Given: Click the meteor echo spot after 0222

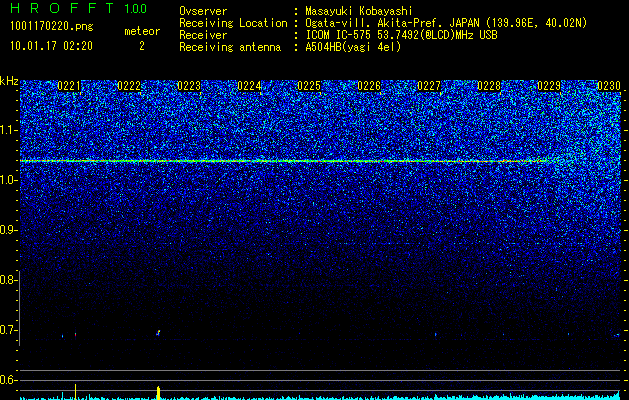Looking at the screenshot, I should click(158, 333).
